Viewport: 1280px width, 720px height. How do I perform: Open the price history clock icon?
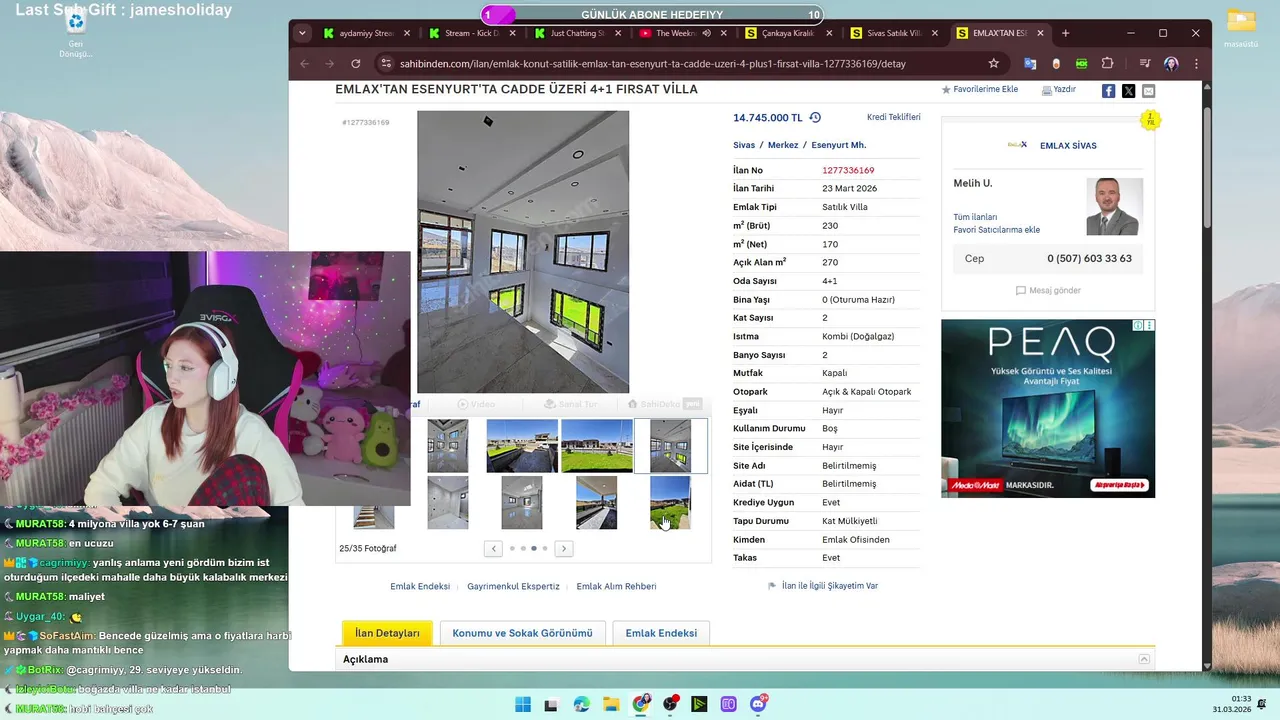[x=815, y=117]
